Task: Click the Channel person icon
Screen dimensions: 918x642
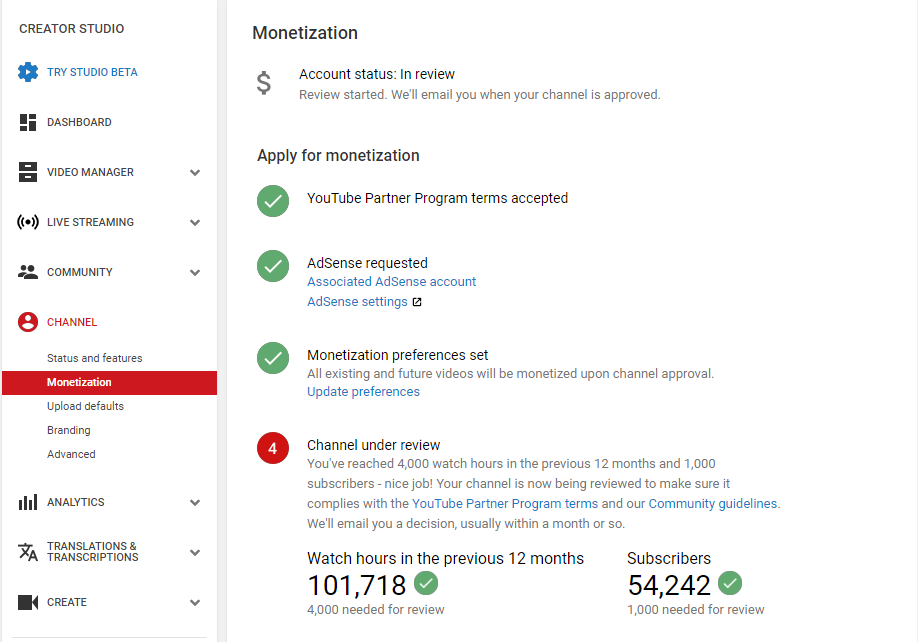Action: tap(28, 322)
